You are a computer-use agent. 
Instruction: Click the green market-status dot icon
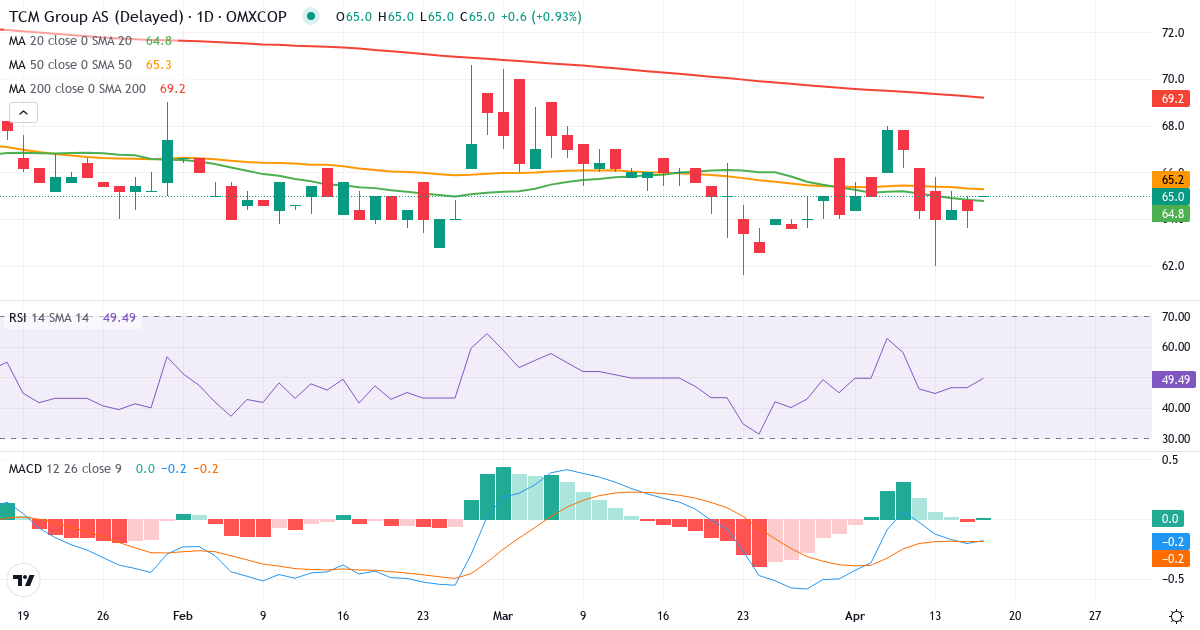(311, 16)
